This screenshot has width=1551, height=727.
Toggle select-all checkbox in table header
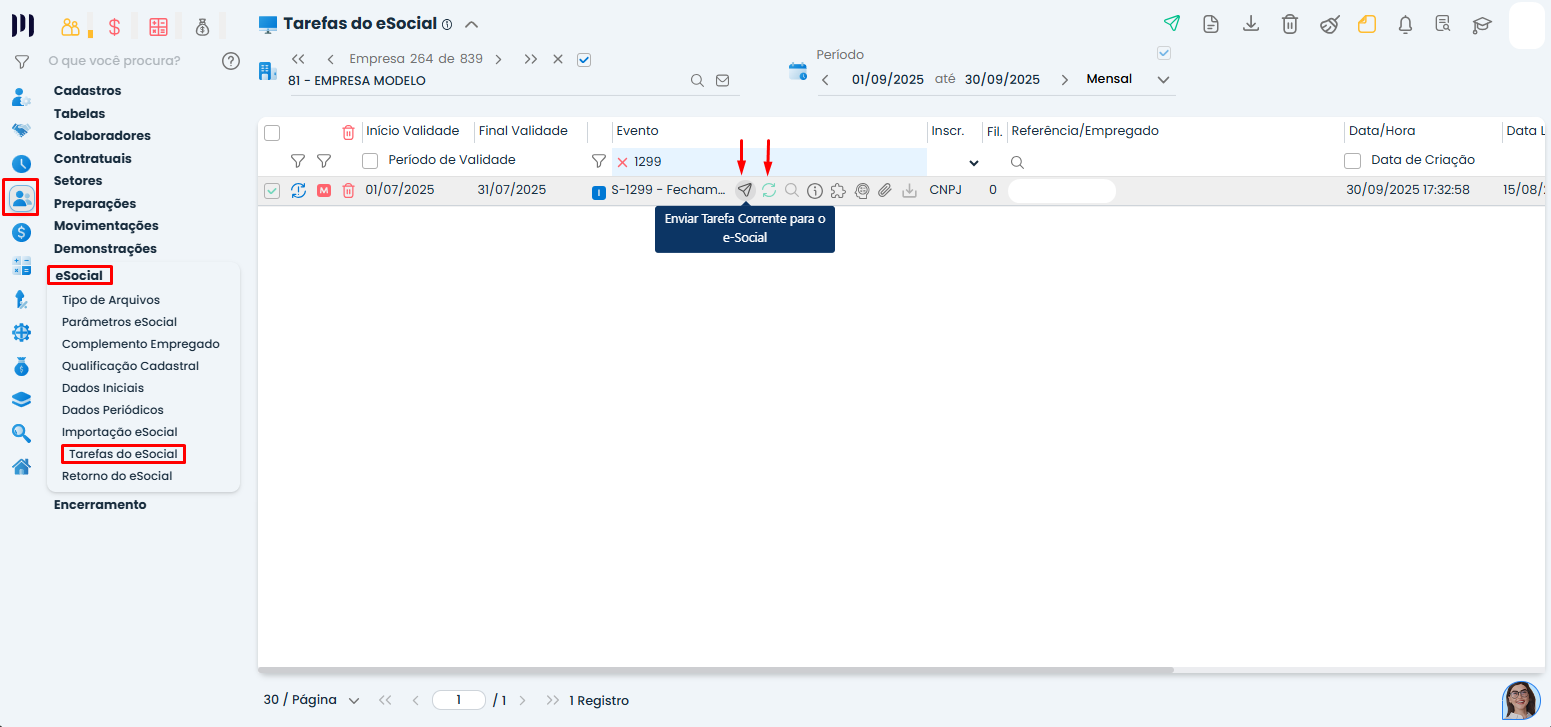point(272,132)
